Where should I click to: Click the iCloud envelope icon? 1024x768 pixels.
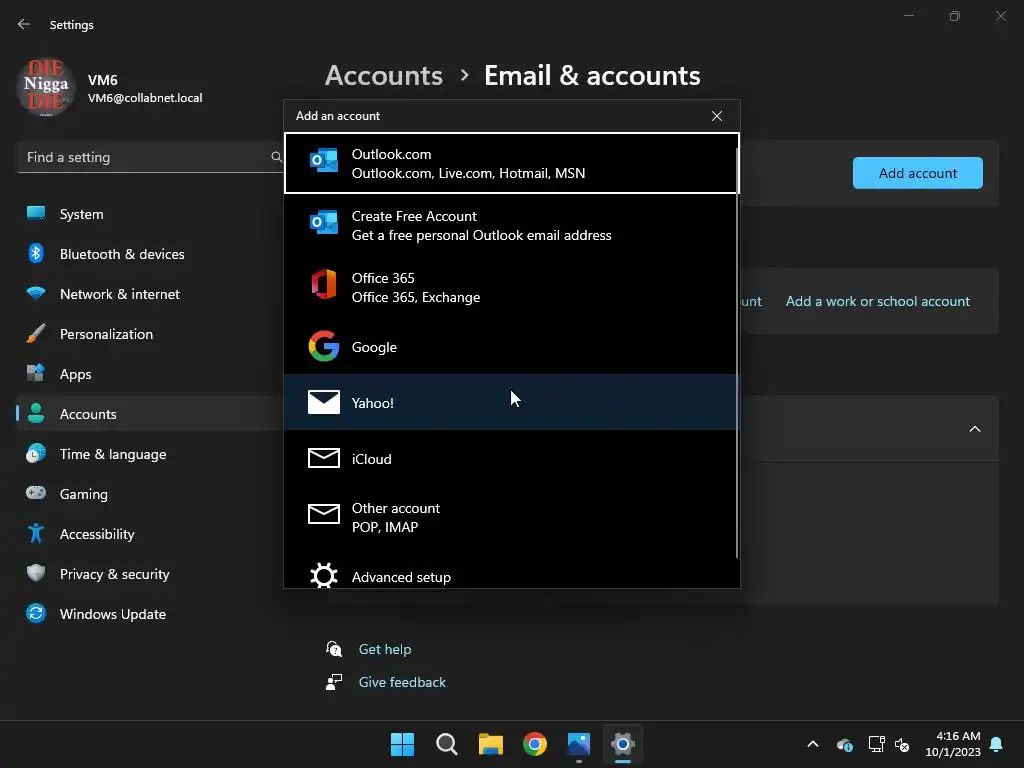pyautogui.click(x=324, y=458)
